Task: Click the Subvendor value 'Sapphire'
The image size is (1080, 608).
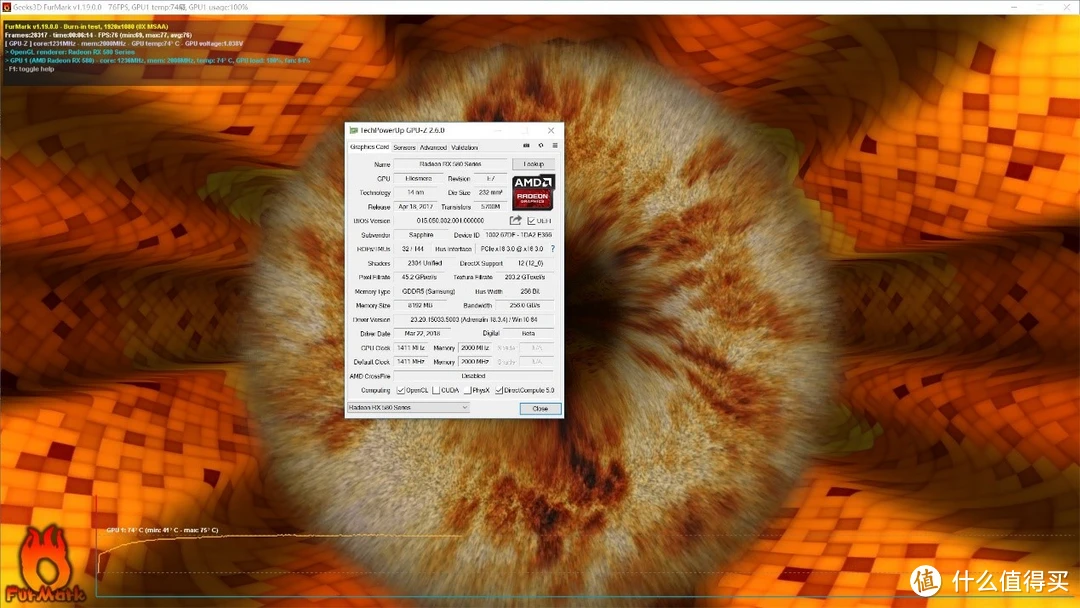Action: coord(421,235)
